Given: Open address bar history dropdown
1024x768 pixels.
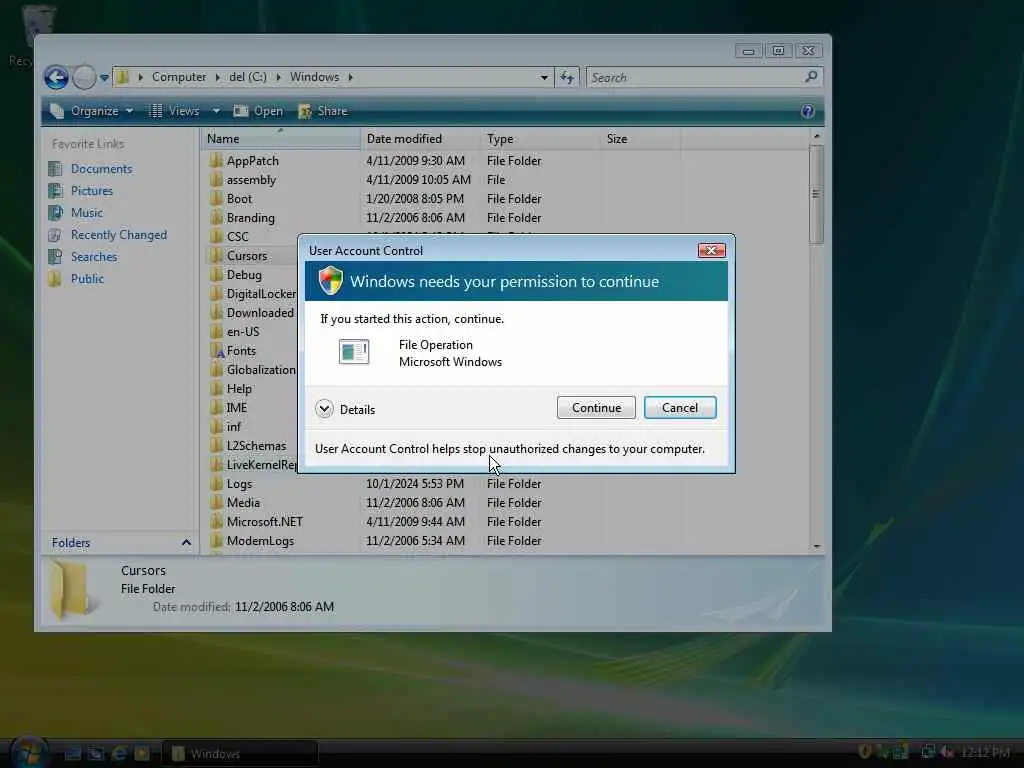Looking at the screenshot, I should pyautogui.click(x=543, y=77).
